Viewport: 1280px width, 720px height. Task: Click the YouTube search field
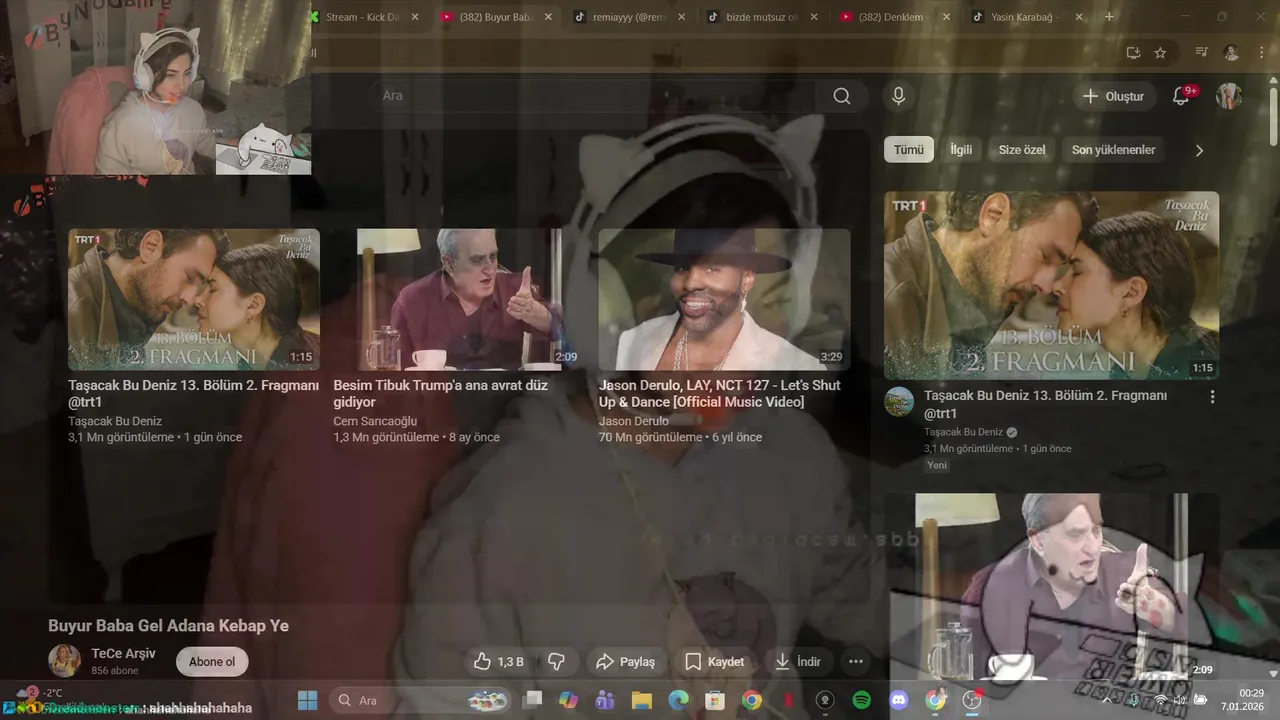click(x=590, y=96)
